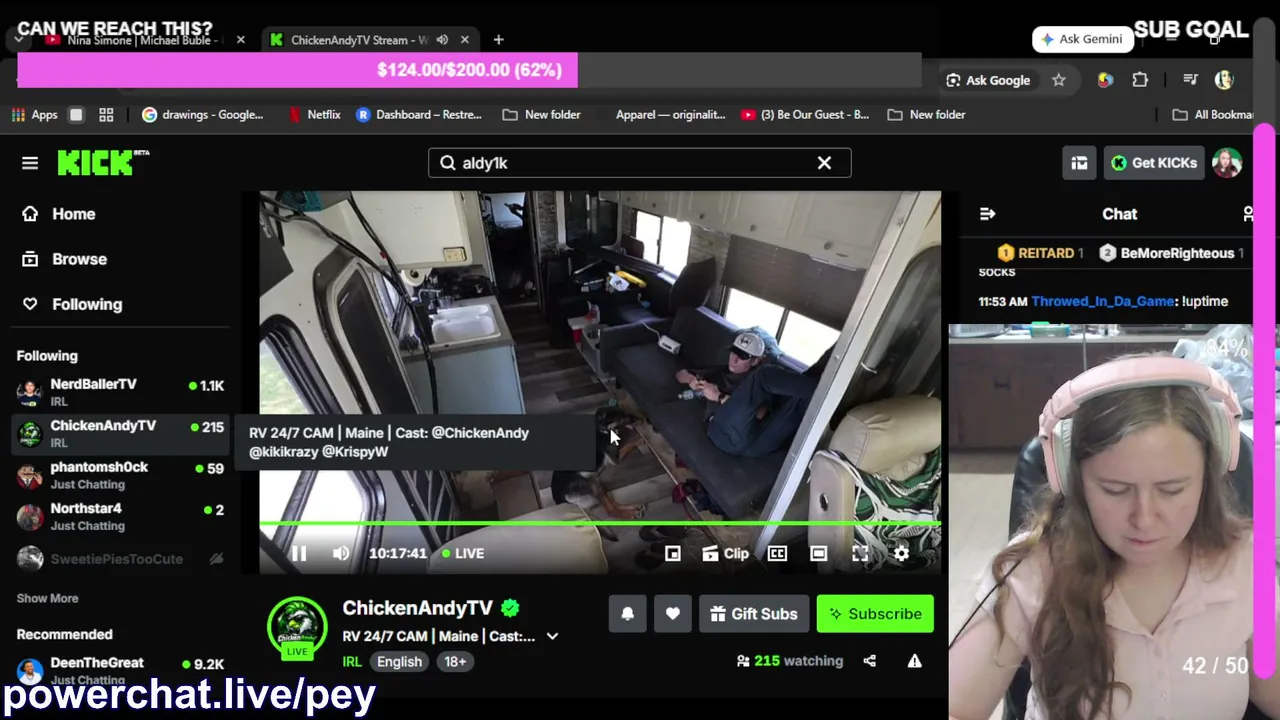
Task: Mute the ChickenAndyTV tab audio icon
Action: [x=442, y=40]
